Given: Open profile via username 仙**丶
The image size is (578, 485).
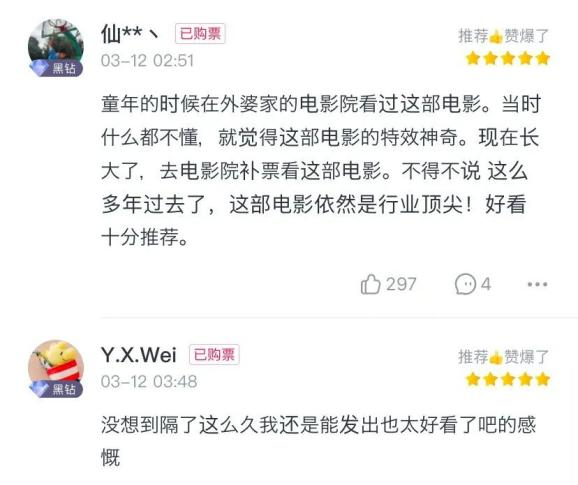Looking at the screenshot, I should (130, 34).
